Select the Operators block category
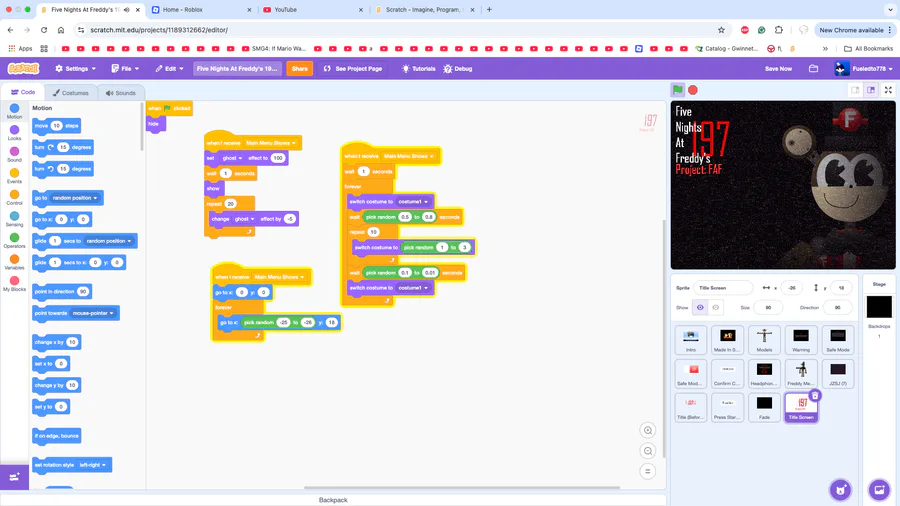This screenshot has height=506, width=900. (x=14, y=241)
